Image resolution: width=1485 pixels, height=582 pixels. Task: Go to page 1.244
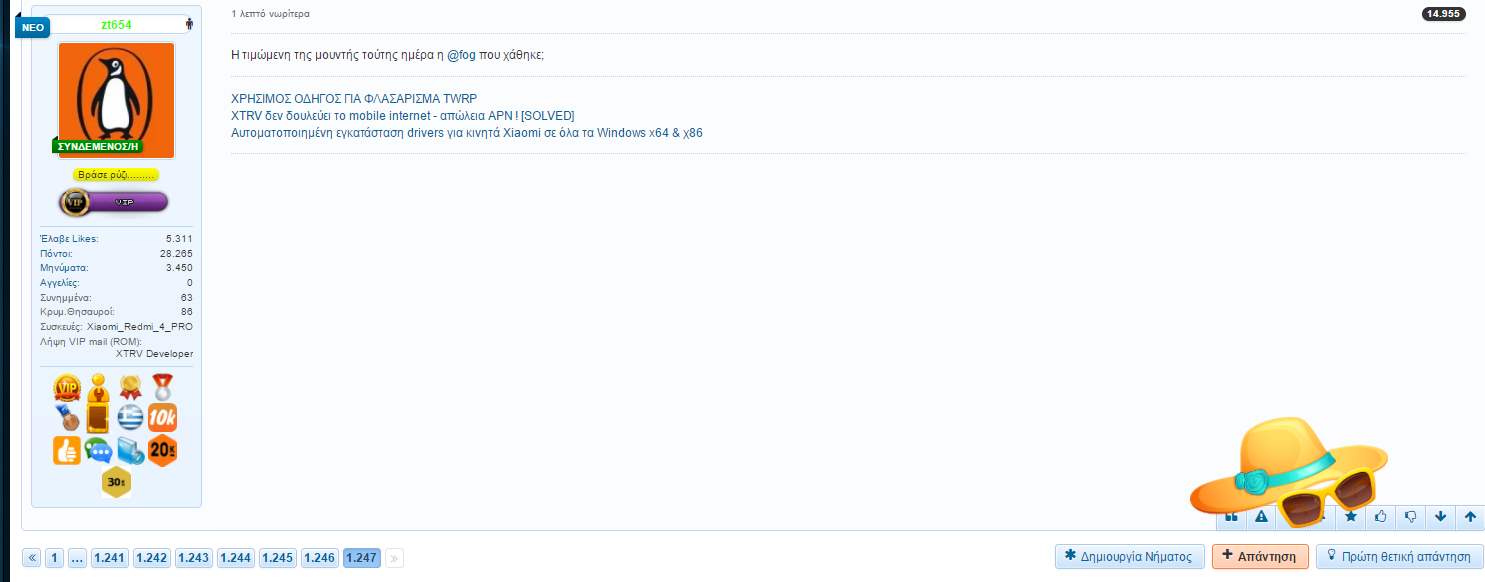(236, 558)
